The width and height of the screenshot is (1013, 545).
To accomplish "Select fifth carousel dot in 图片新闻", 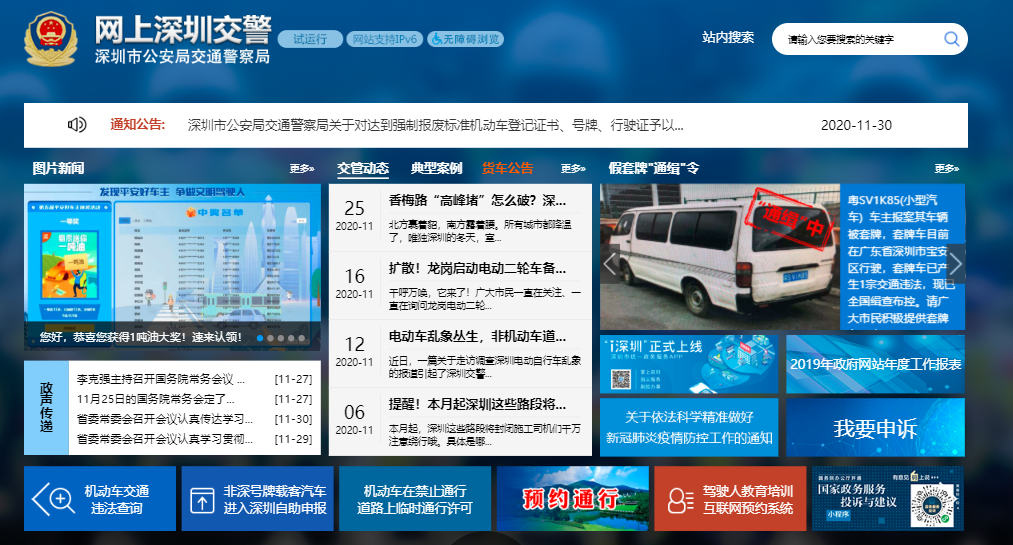I will (301, 338).
